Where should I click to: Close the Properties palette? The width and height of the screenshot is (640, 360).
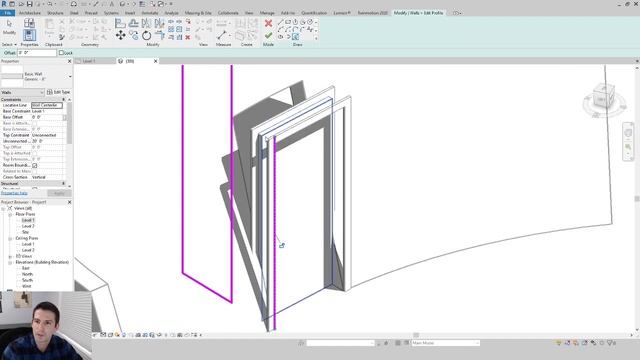coord(69,61)
